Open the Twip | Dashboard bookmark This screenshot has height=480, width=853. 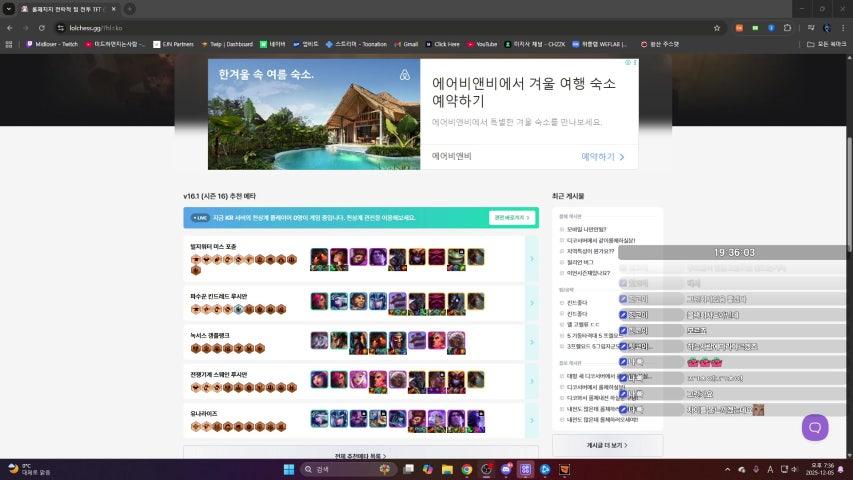point(227,44)
